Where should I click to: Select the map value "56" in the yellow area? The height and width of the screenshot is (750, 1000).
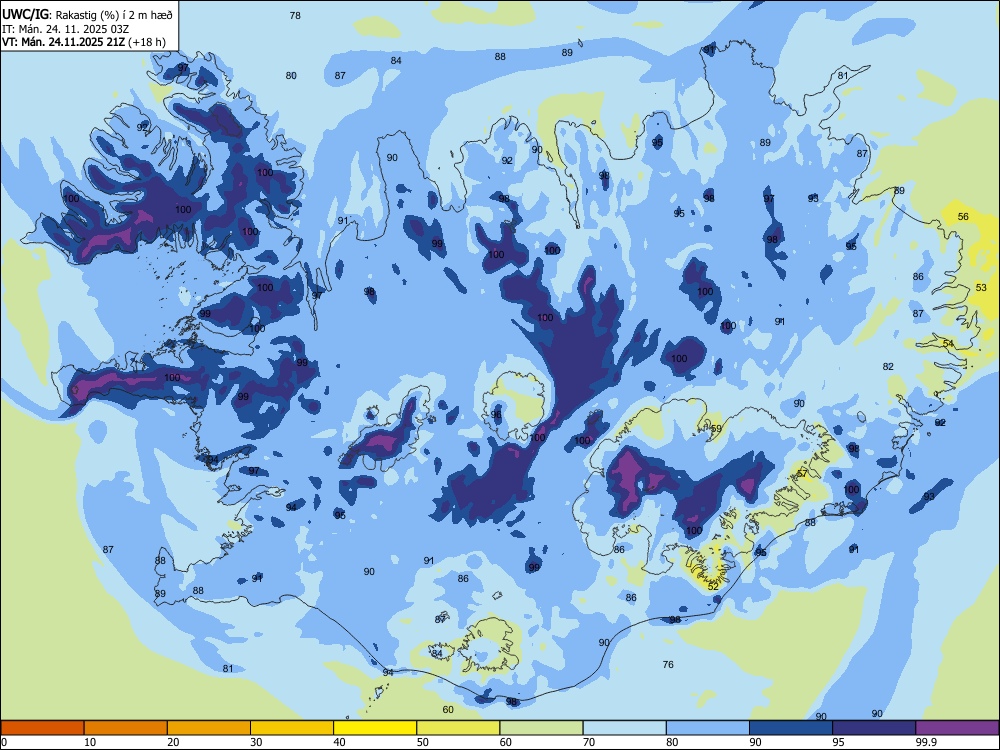(x=963, y=216)
